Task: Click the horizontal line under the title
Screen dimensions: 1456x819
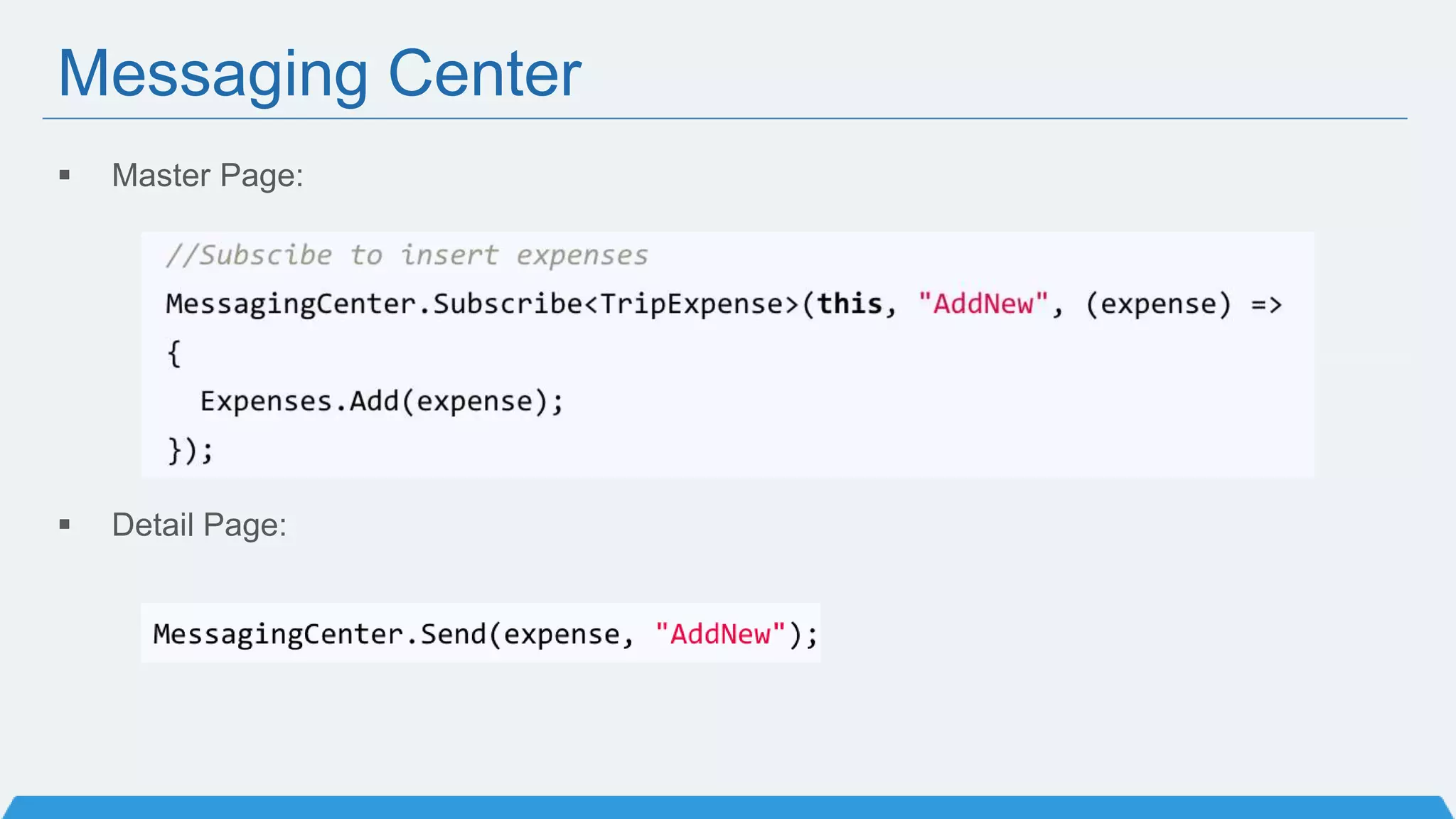Action: [725, 118]
